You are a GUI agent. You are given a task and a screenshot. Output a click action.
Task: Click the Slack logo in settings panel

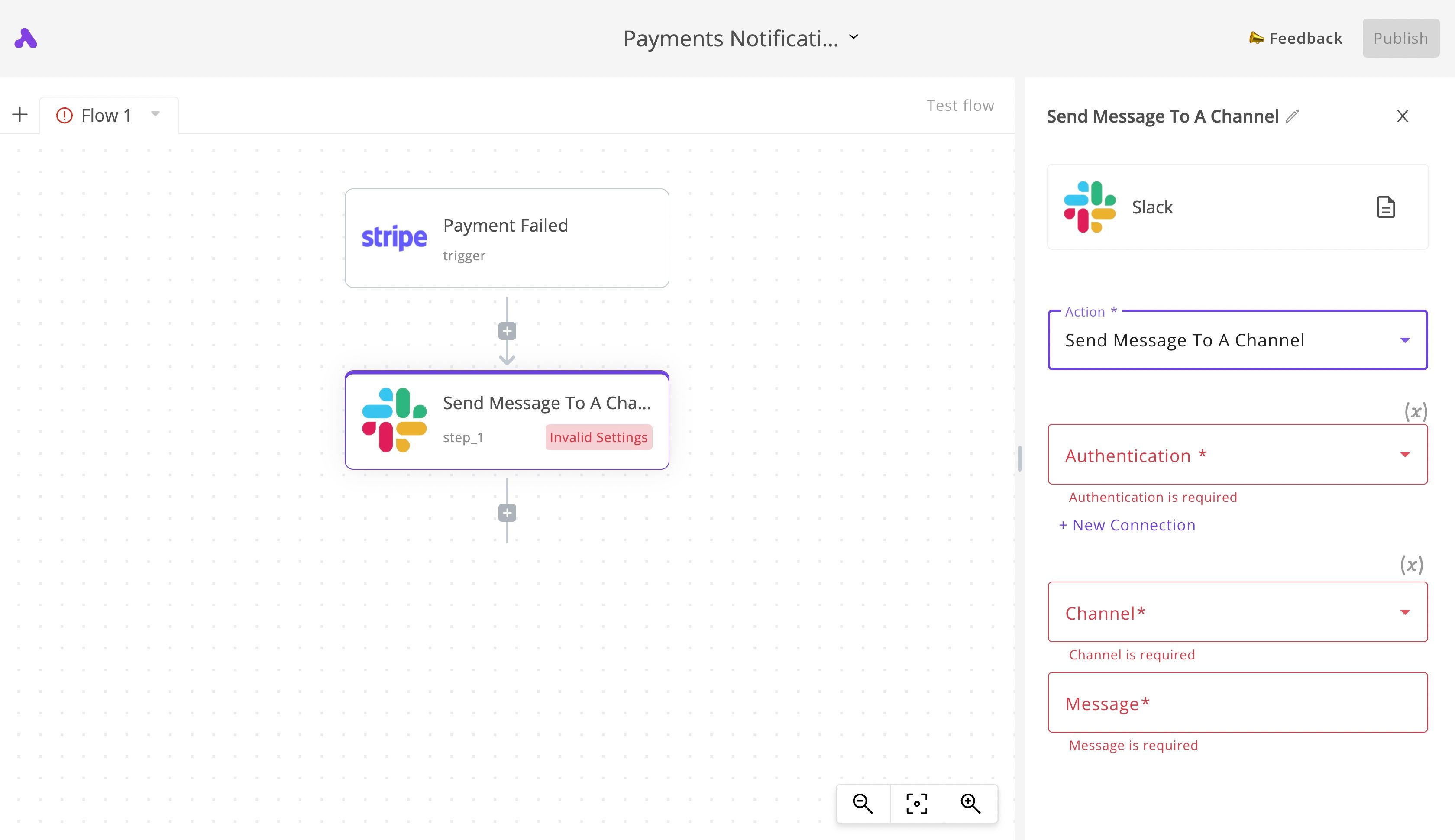(1089, 207)
